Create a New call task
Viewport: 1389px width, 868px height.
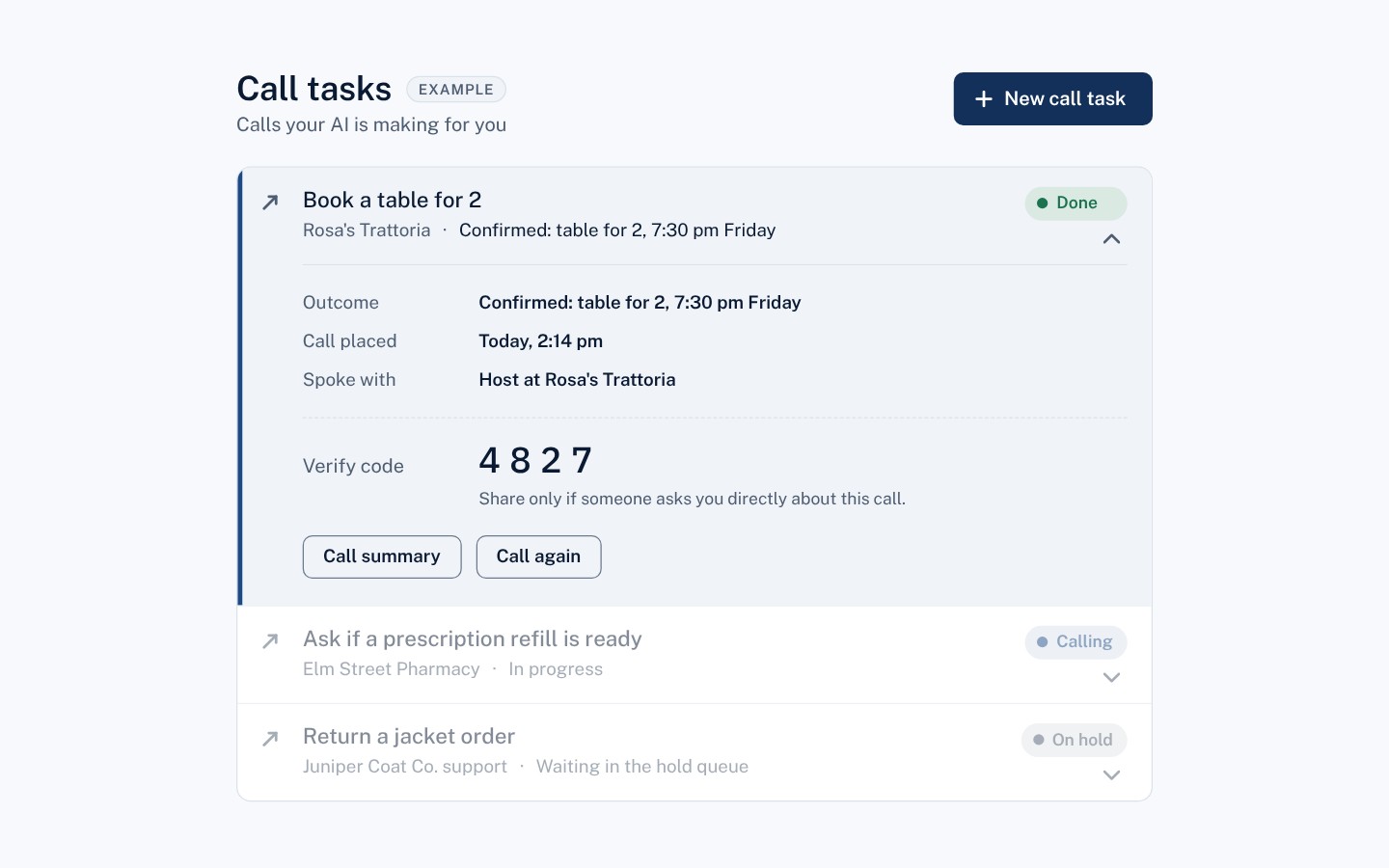pos(1052,98)
